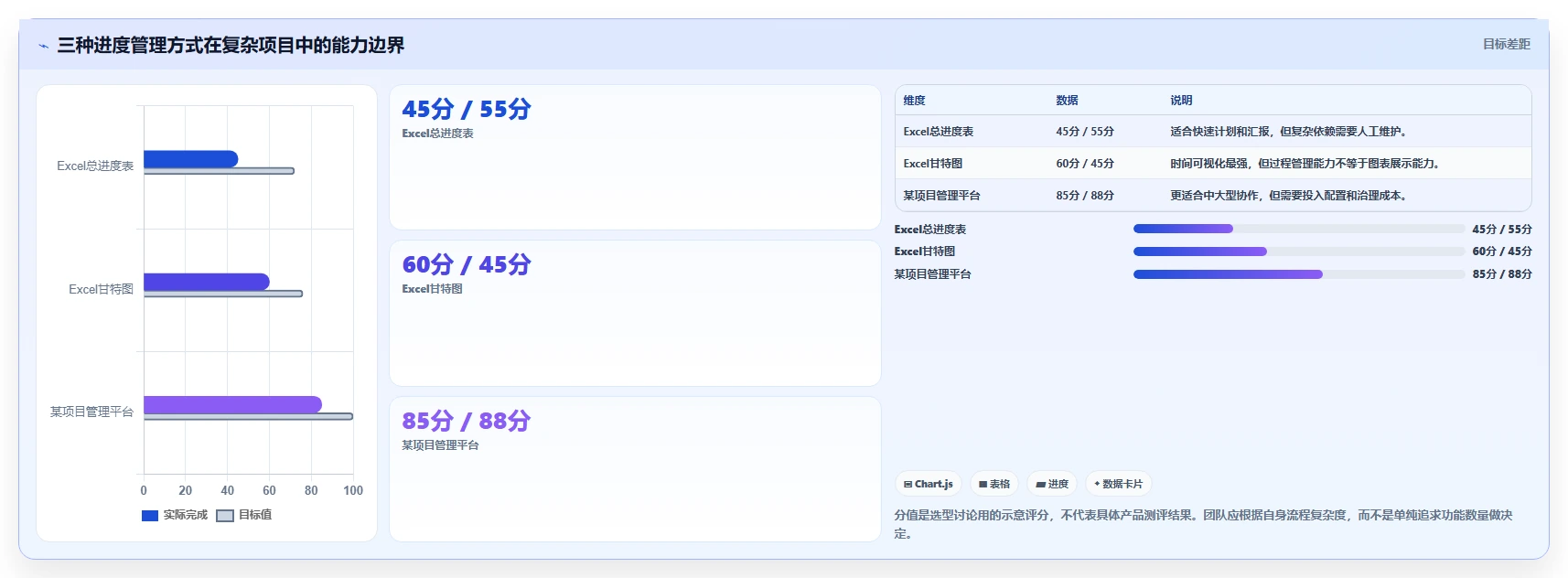Toggle the 实际完成 legend item
Image resolution: width=1568 pixels, height=578 pixels.
tap(175, 515)
